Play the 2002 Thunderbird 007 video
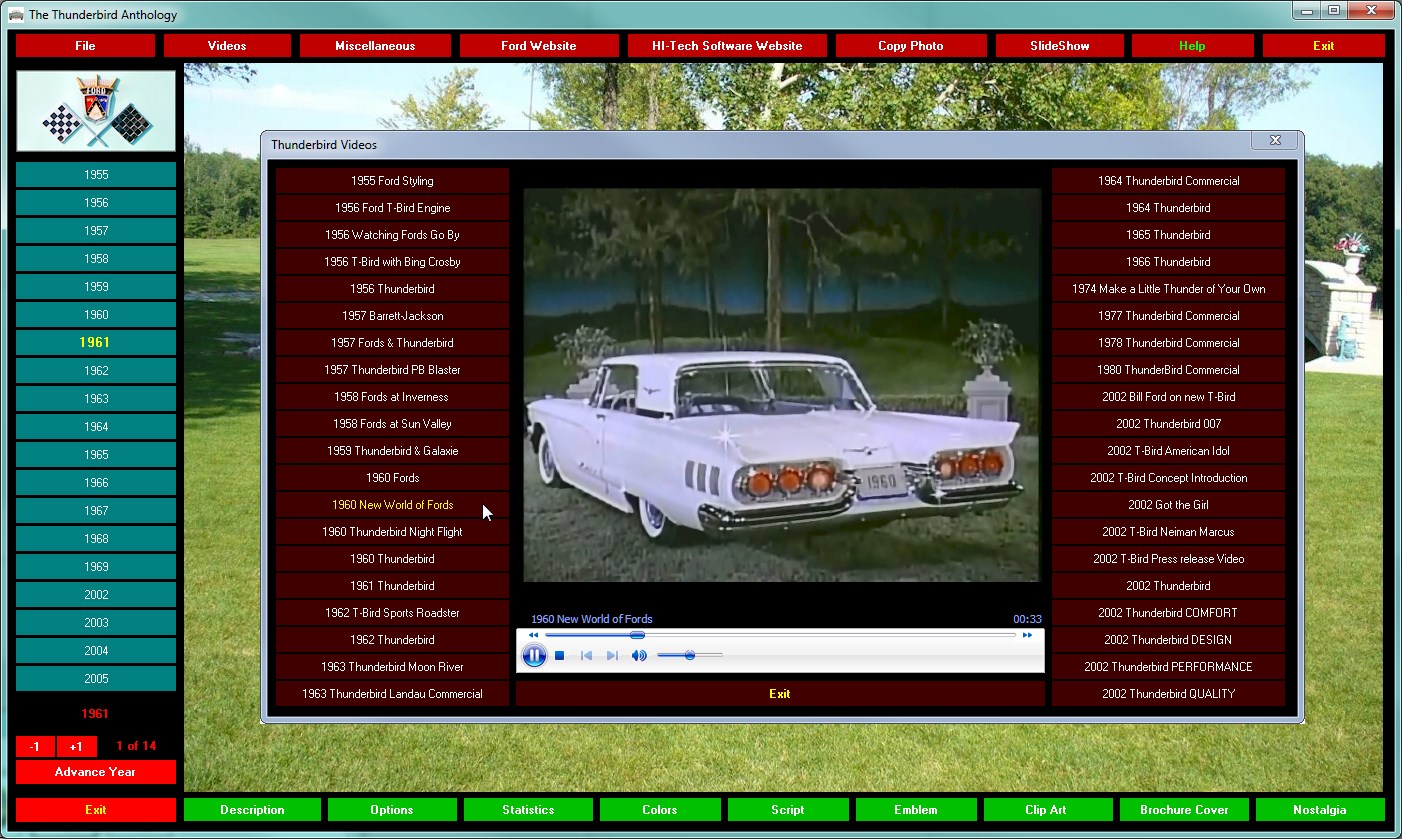Screen dimensions: 1402x839 (x=1168, y=424)
